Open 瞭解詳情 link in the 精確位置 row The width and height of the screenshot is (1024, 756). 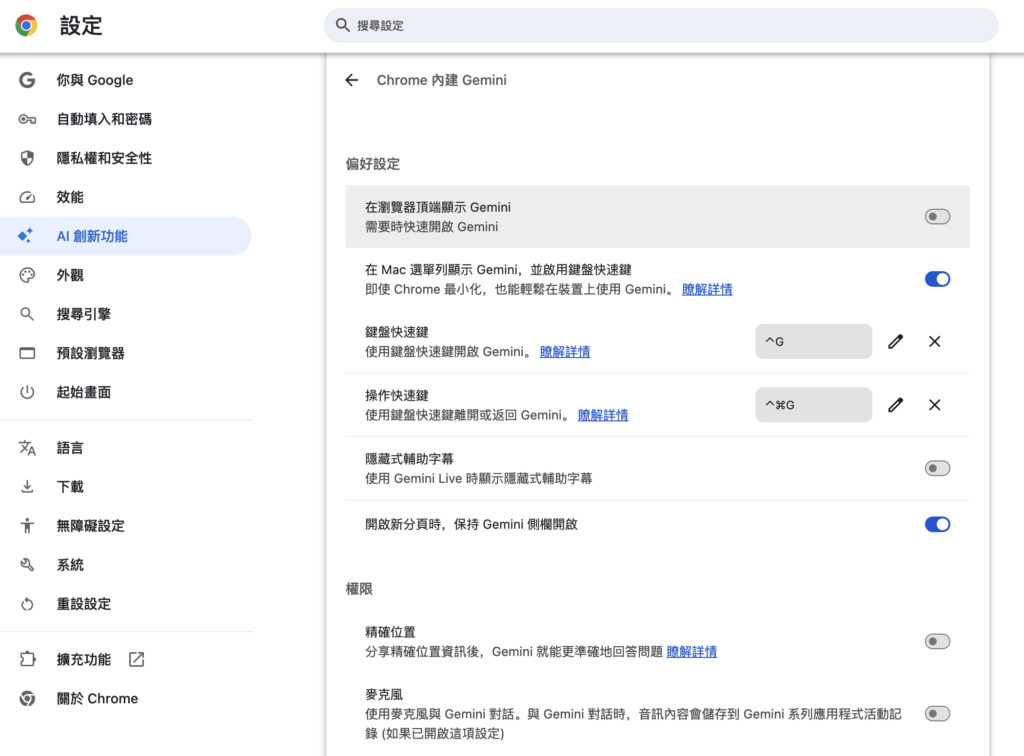(692, 652)
